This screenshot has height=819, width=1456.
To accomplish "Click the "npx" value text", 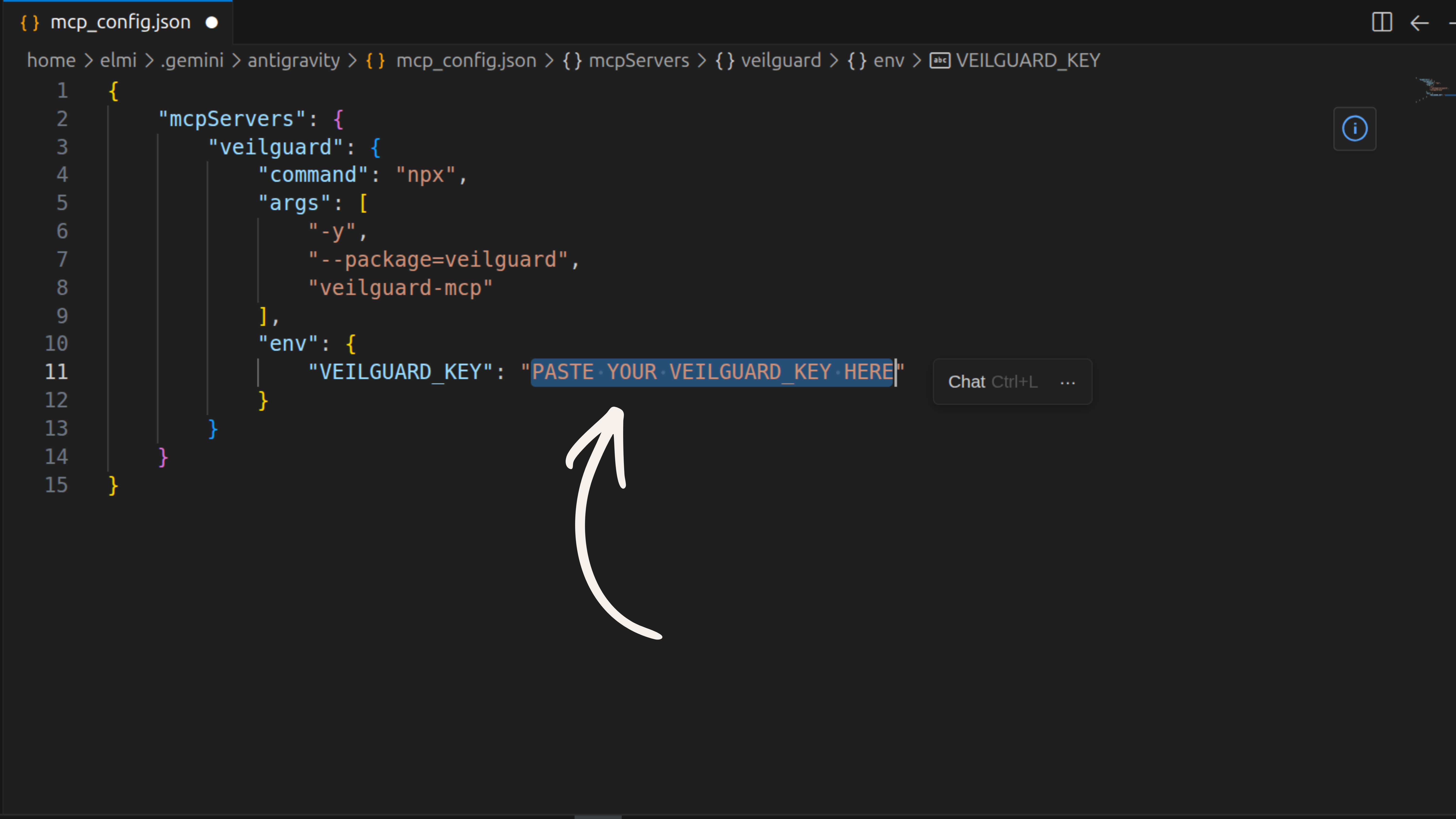I will 426,175.
